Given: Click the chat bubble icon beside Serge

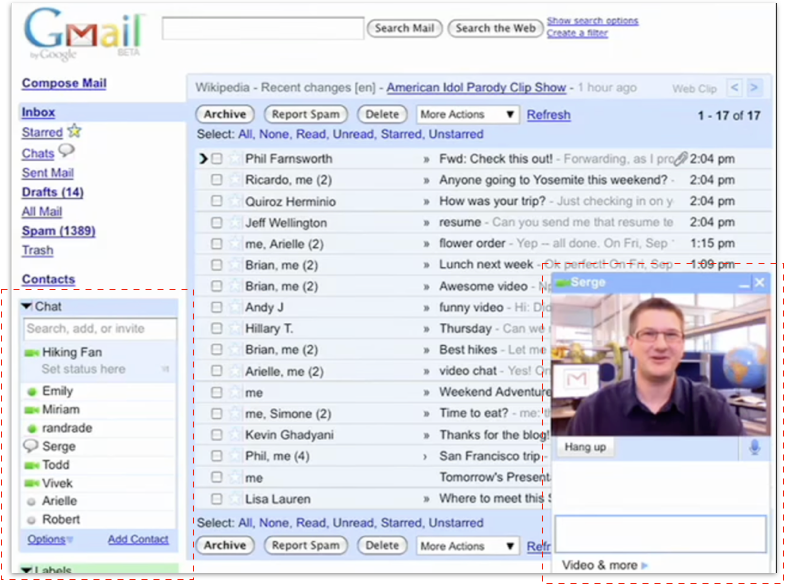Looking at the screenshot, I should point(31,445).
